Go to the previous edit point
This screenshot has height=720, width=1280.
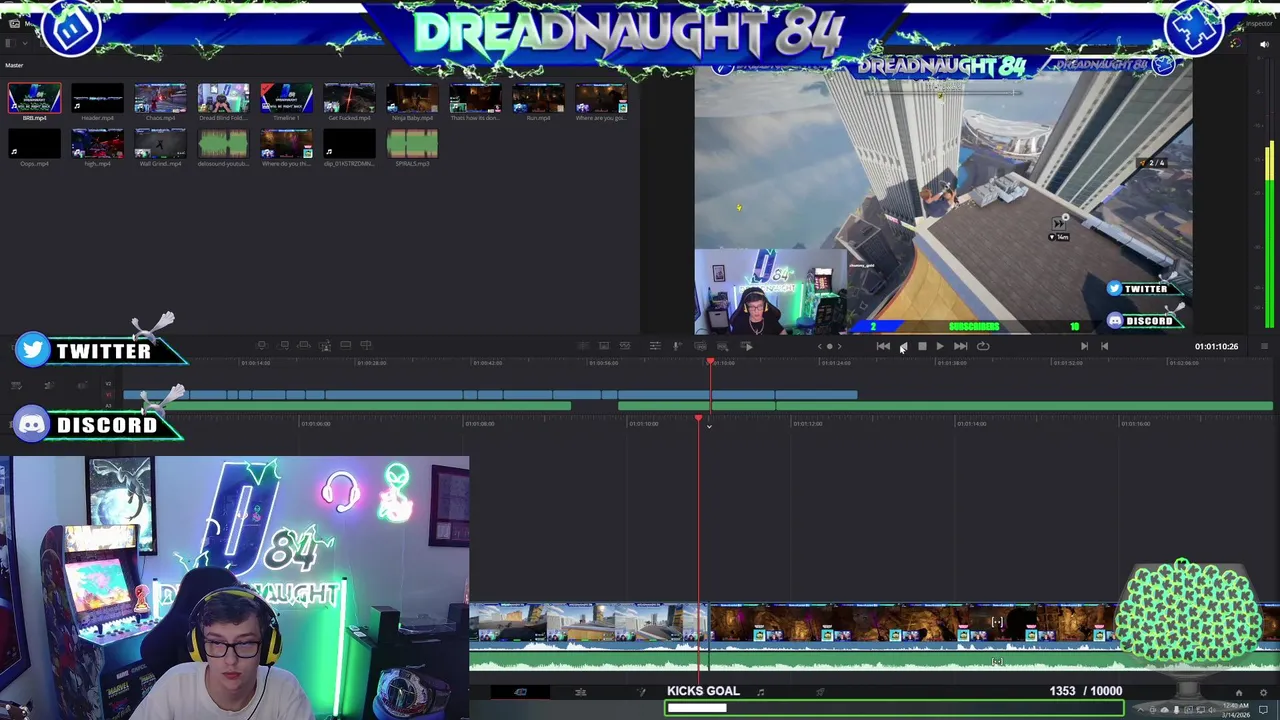pos(1104,346)
